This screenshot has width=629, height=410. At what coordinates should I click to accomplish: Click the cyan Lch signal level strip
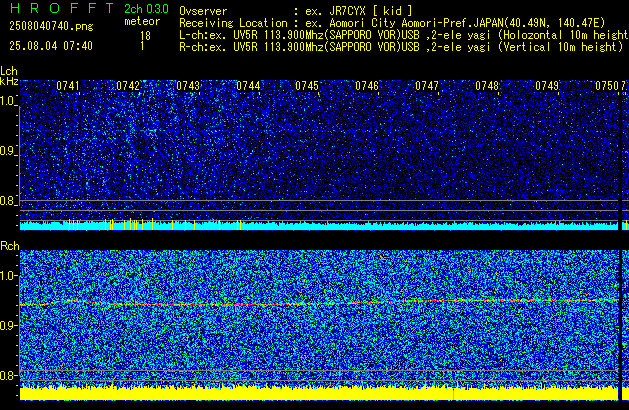click(319, 225)
